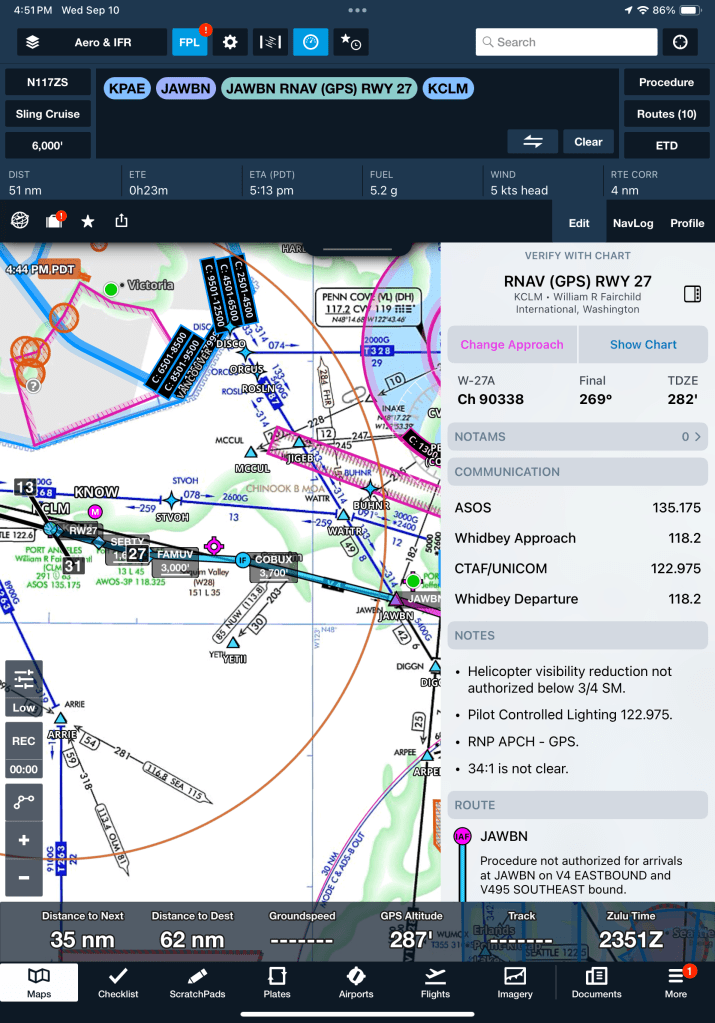Start track log with REC button
Image resolution: width=715 pixels, height=1023 pixels.
[24, 742]
